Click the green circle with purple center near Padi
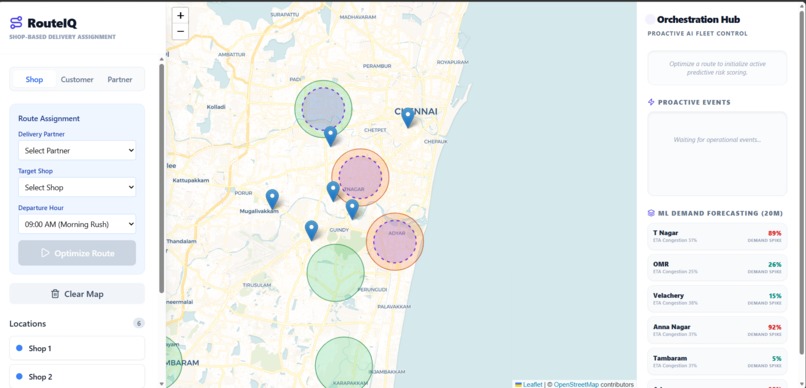This screenshot has height=388, width=806. 323,108
